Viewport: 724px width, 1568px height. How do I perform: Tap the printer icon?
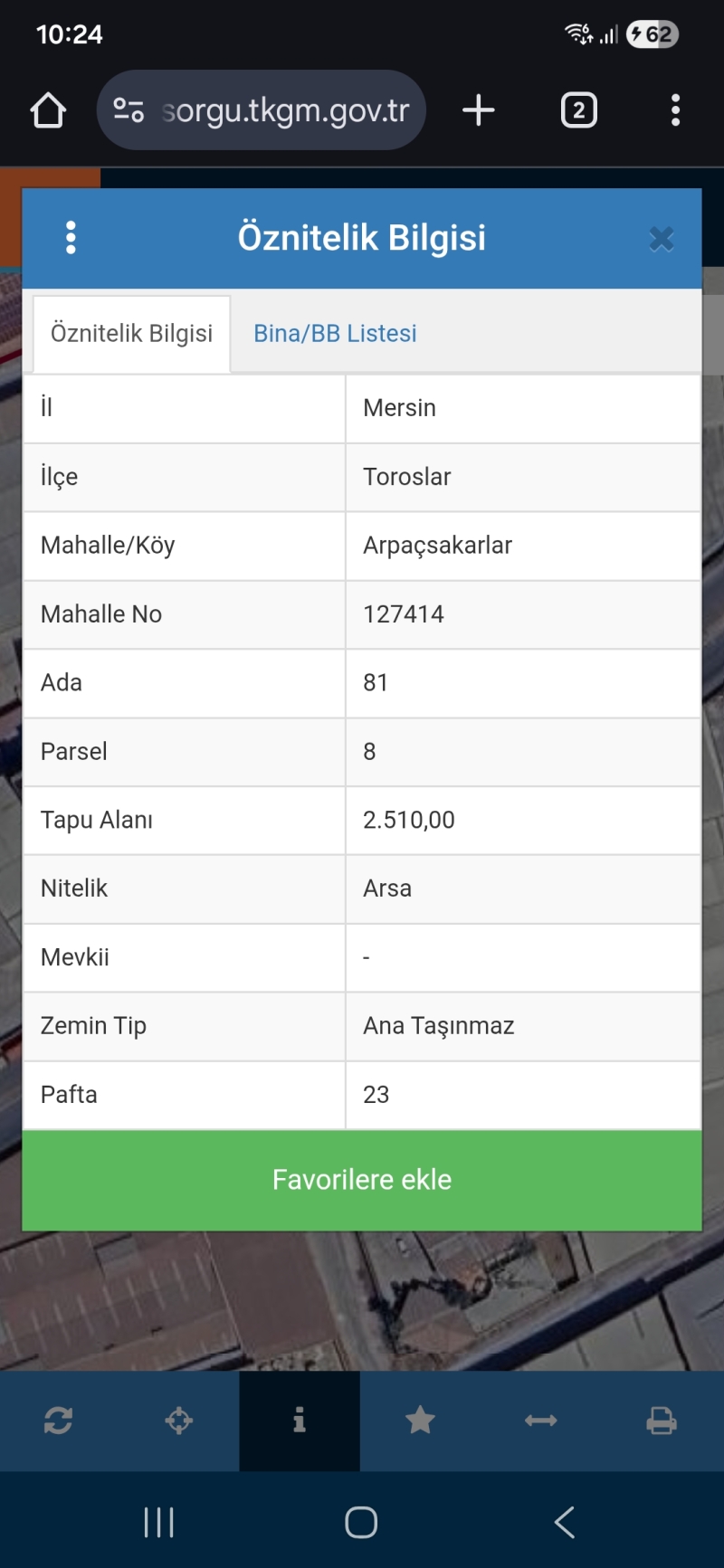coord(662,1421)
